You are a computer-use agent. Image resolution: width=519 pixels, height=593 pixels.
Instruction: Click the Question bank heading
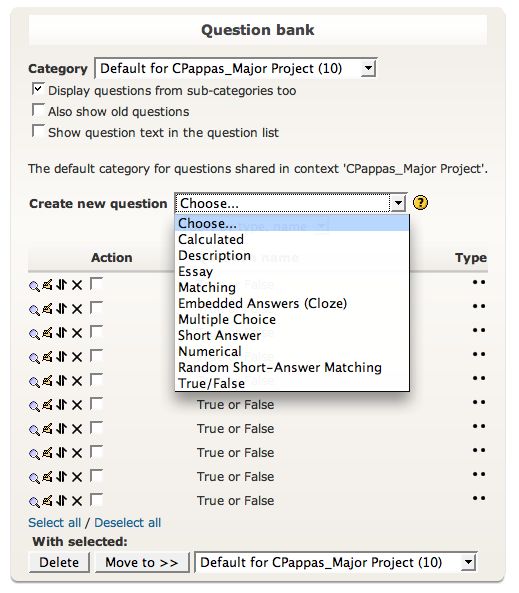(x=258, y=30)
